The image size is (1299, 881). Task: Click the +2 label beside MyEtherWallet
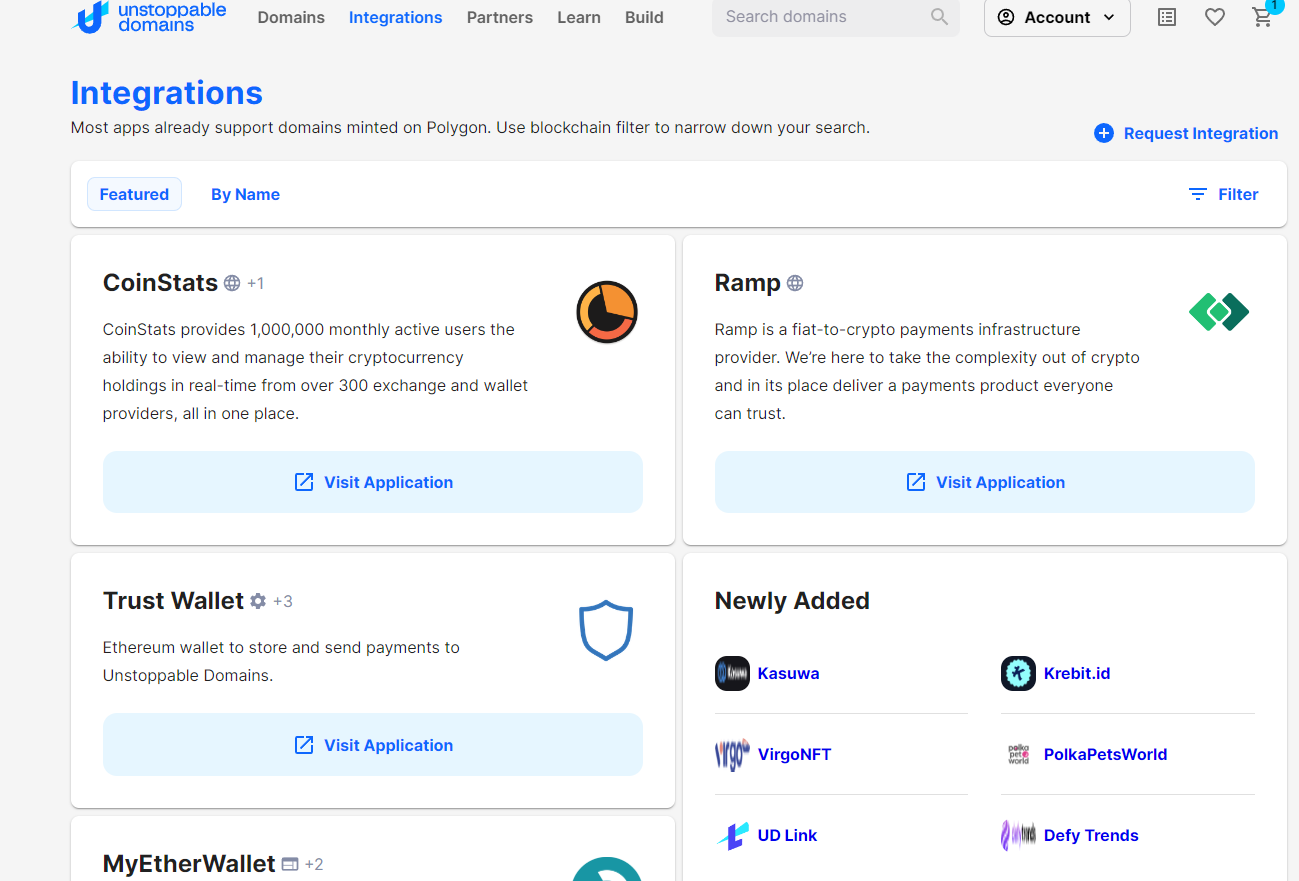click(314, 864)
